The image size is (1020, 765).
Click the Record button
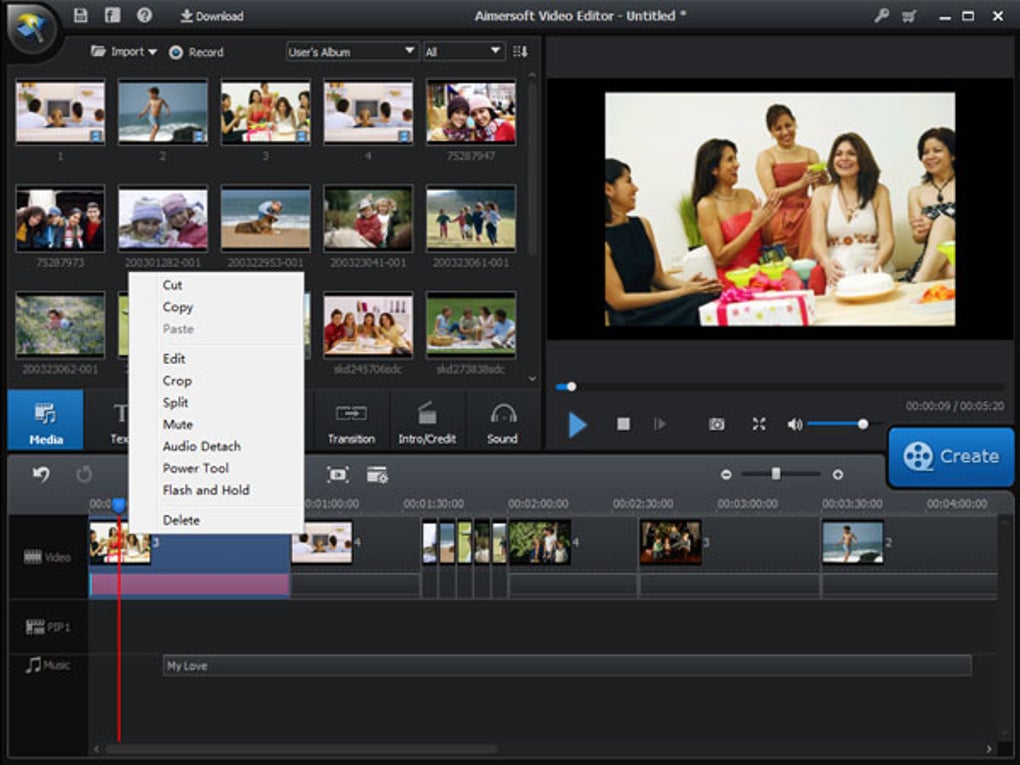(196, 52)
